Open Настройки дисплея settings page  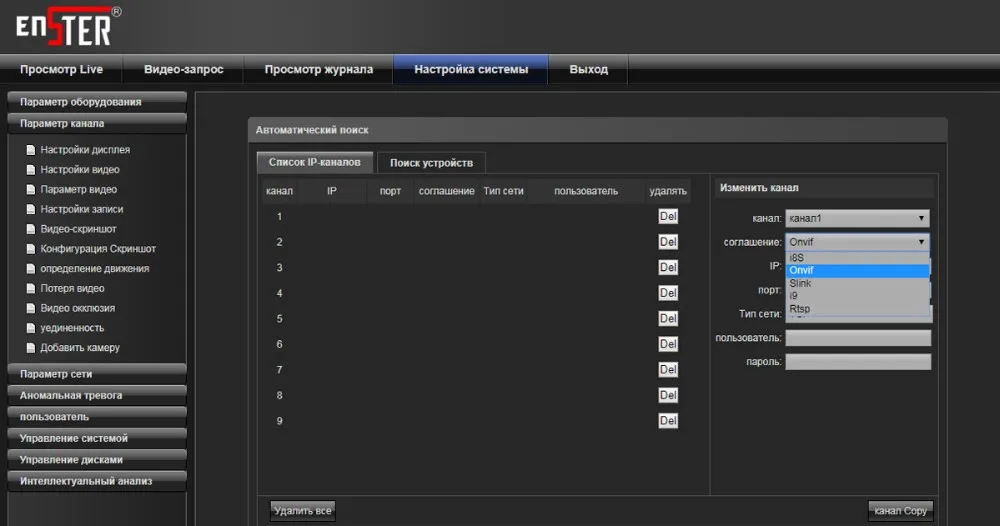pyautogui.click(x=85, y=150)
